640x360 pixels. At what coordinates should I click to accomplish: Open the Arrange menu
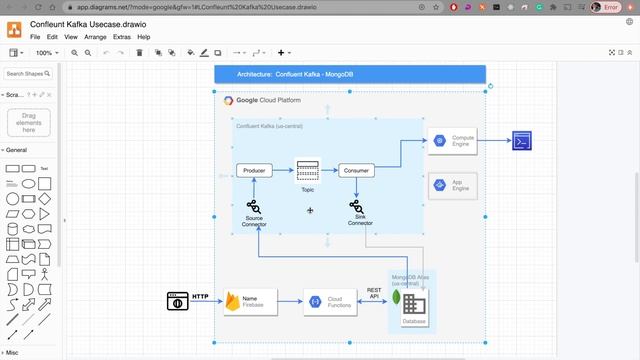[95, 37]
